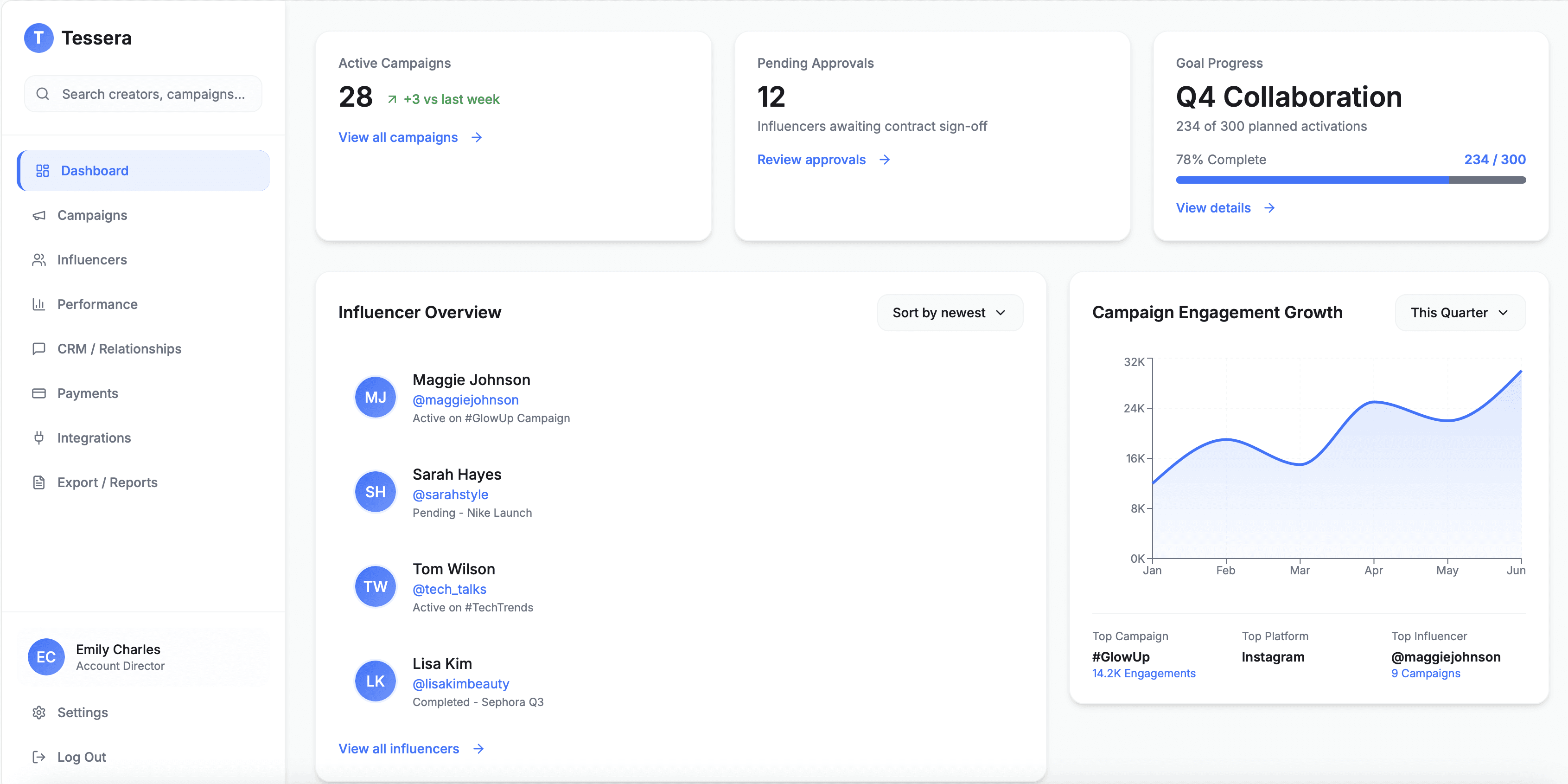The width and height of the screenshot is (1568, 784).
Task: Click Instagram top platform label
Action: click(1273, 657)
